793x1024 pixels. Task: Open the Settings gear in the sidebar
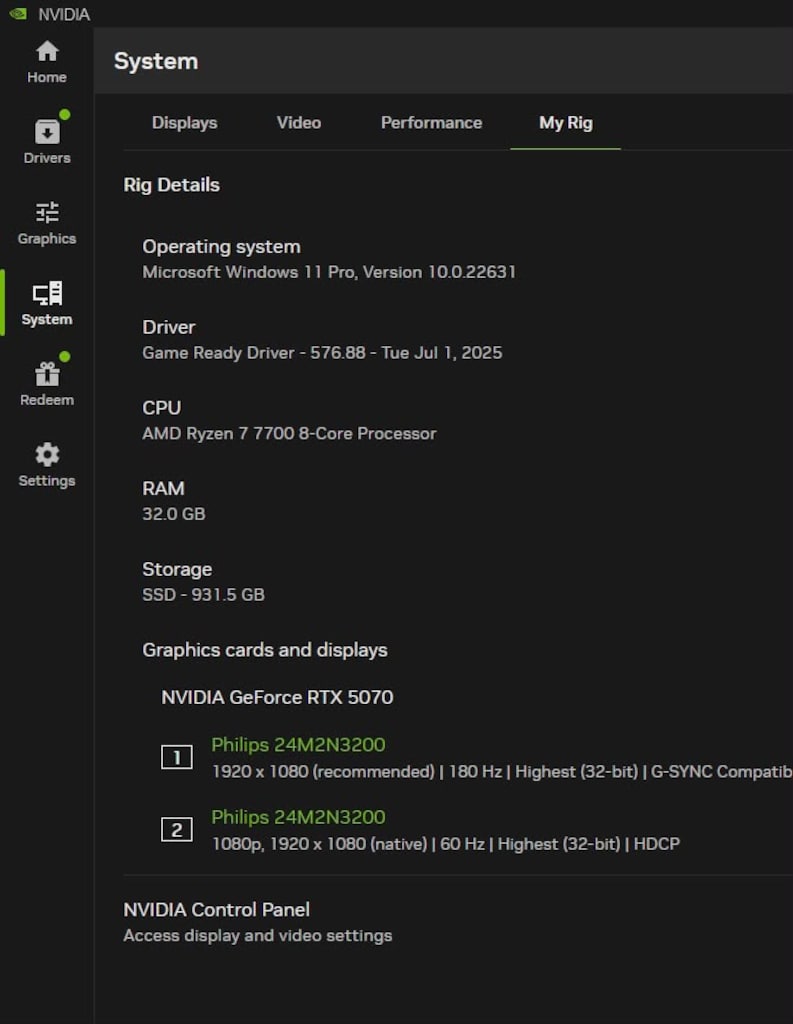point(46,465)
